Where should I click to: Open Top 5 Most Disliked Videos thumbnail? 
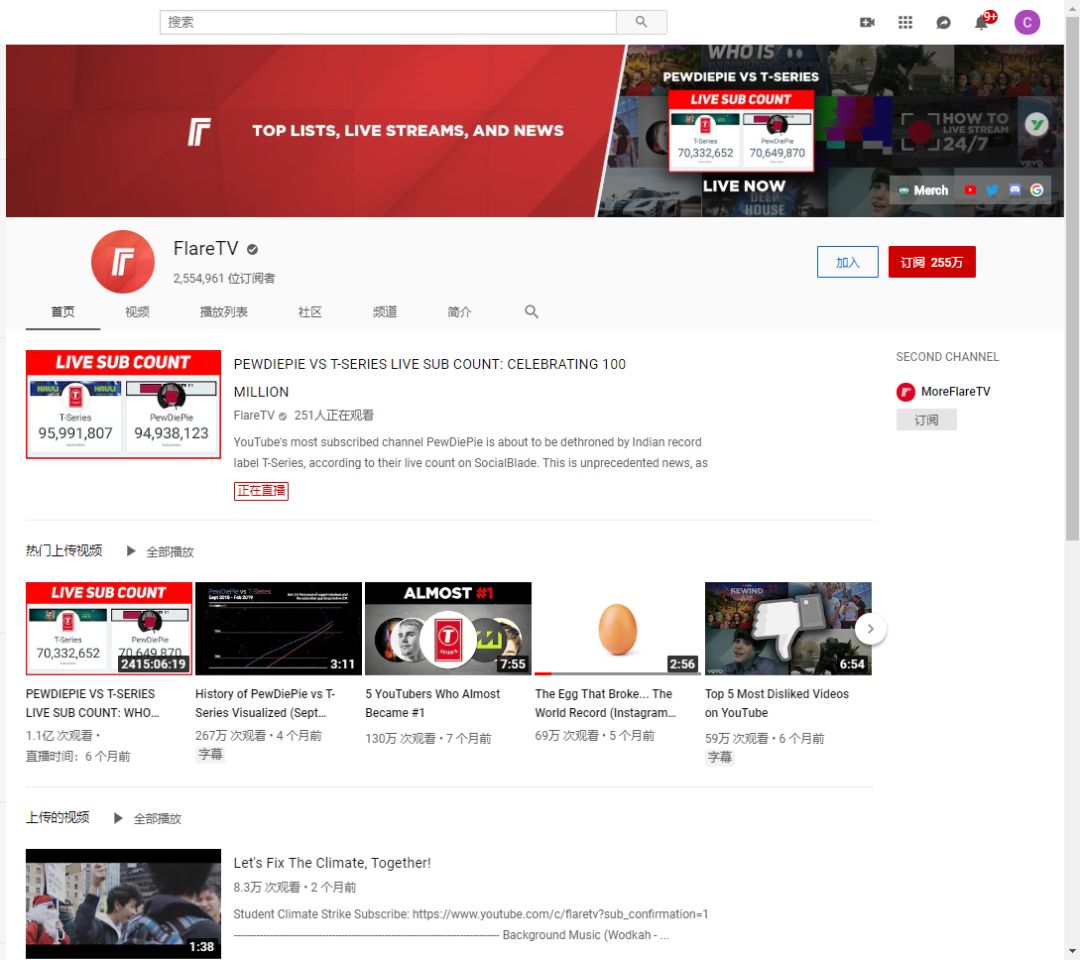coord(788,629)
